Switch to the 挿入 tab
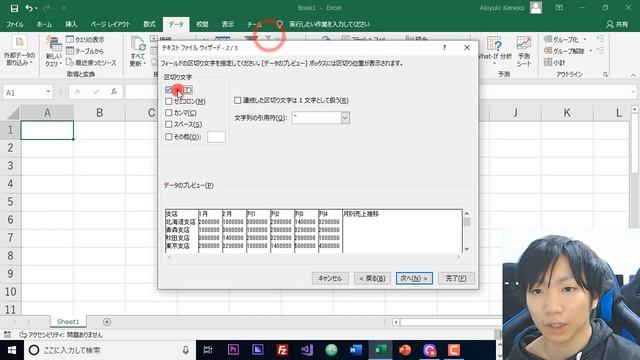 71,24
